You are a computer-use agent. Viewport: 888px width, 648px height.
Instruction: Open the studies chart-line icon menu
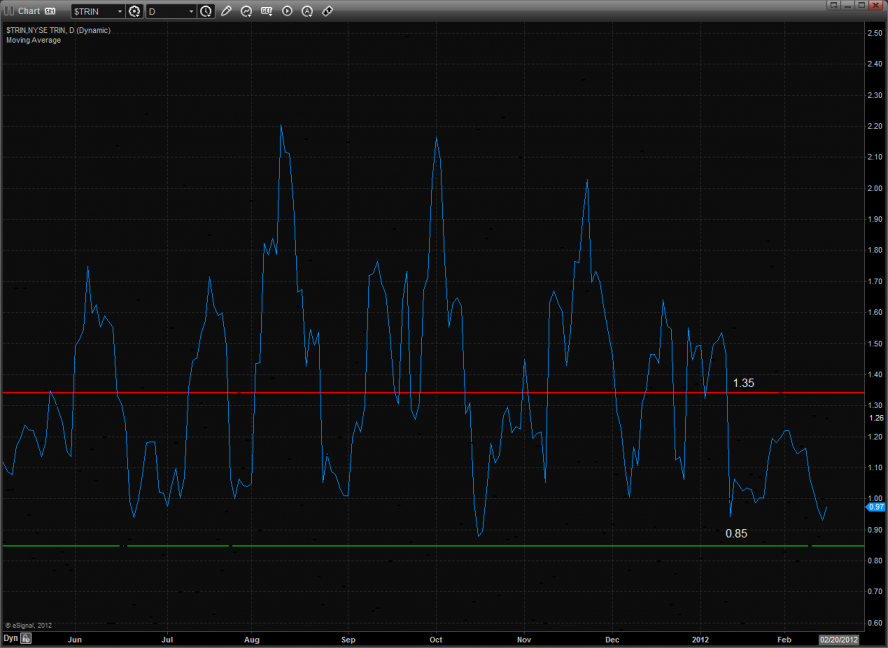tap(246, 11)
